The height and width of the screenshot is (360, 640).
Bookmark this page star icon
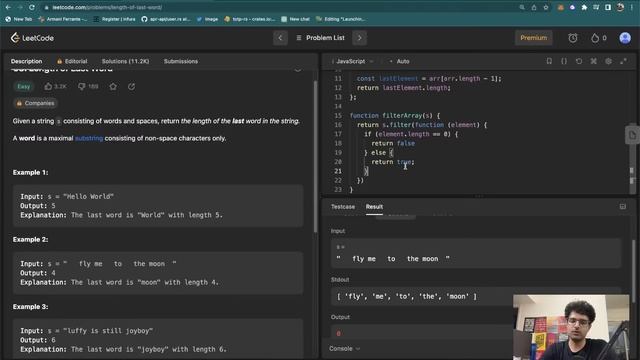pos(545,7)
